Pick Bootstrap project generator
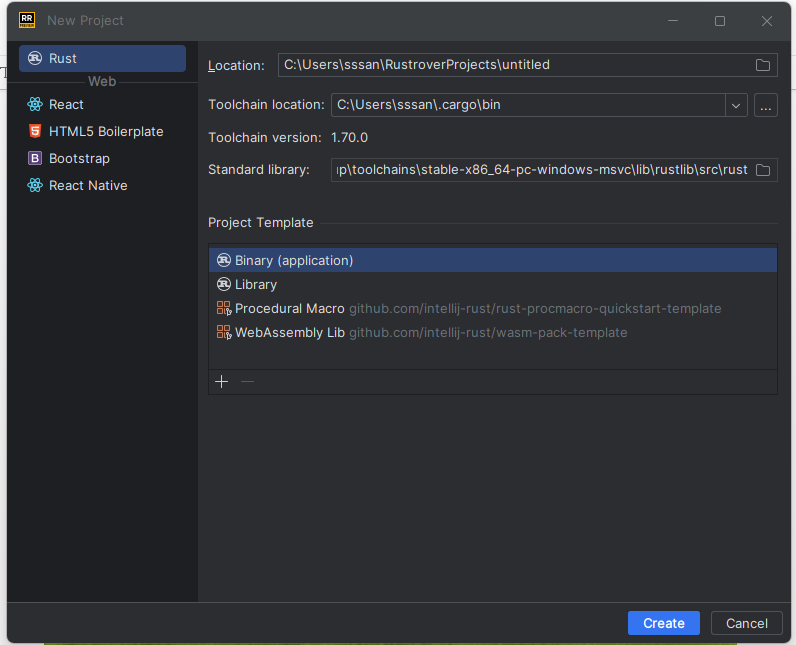The height and width of the screenshot is (645, 796). click(x=79, y=158)
